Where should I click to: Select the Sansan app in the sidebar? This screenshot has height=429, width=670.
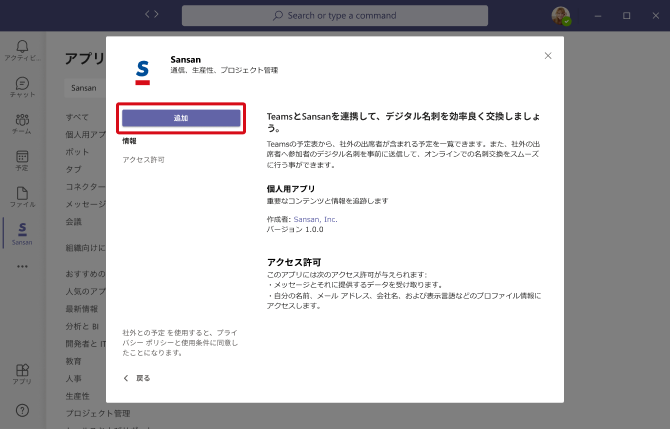tap(22, 234)
